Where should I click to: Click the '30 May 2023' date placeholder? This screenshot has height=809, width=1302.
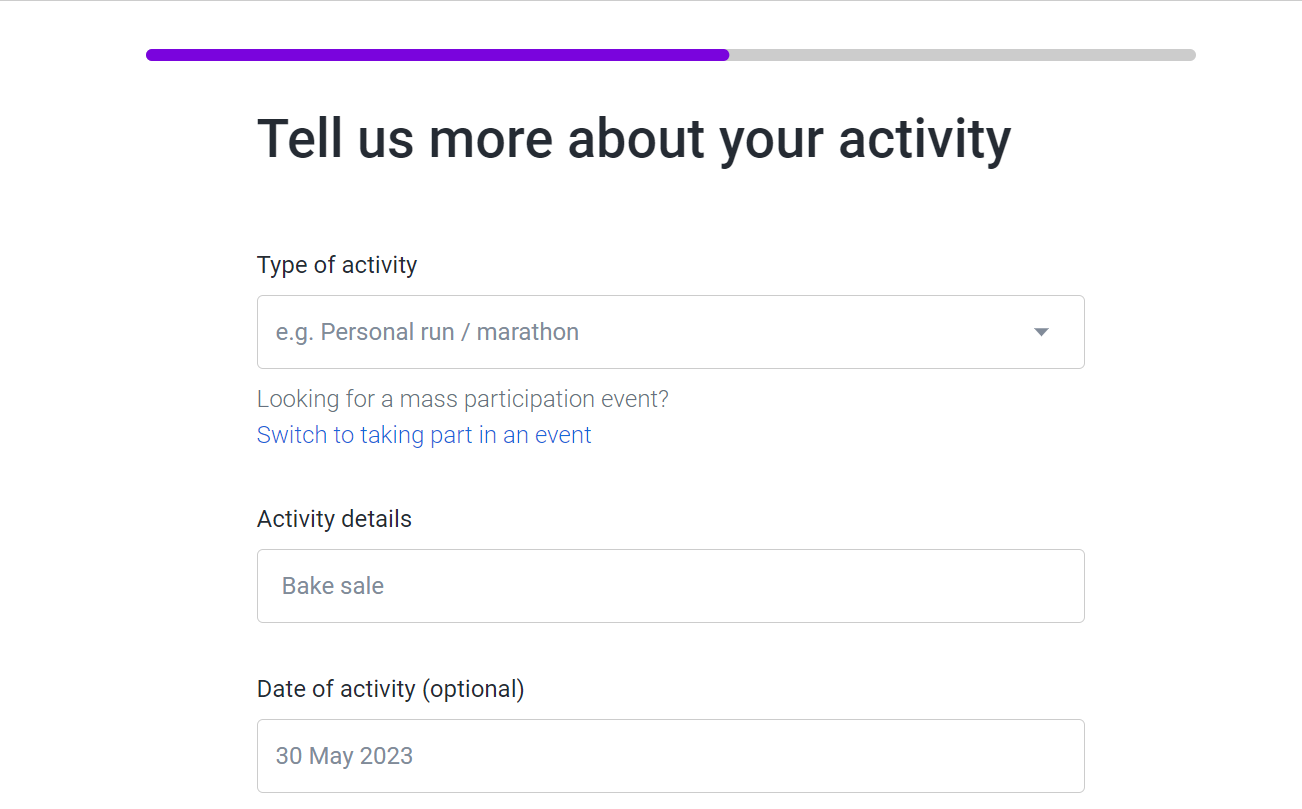coord(344,756)
